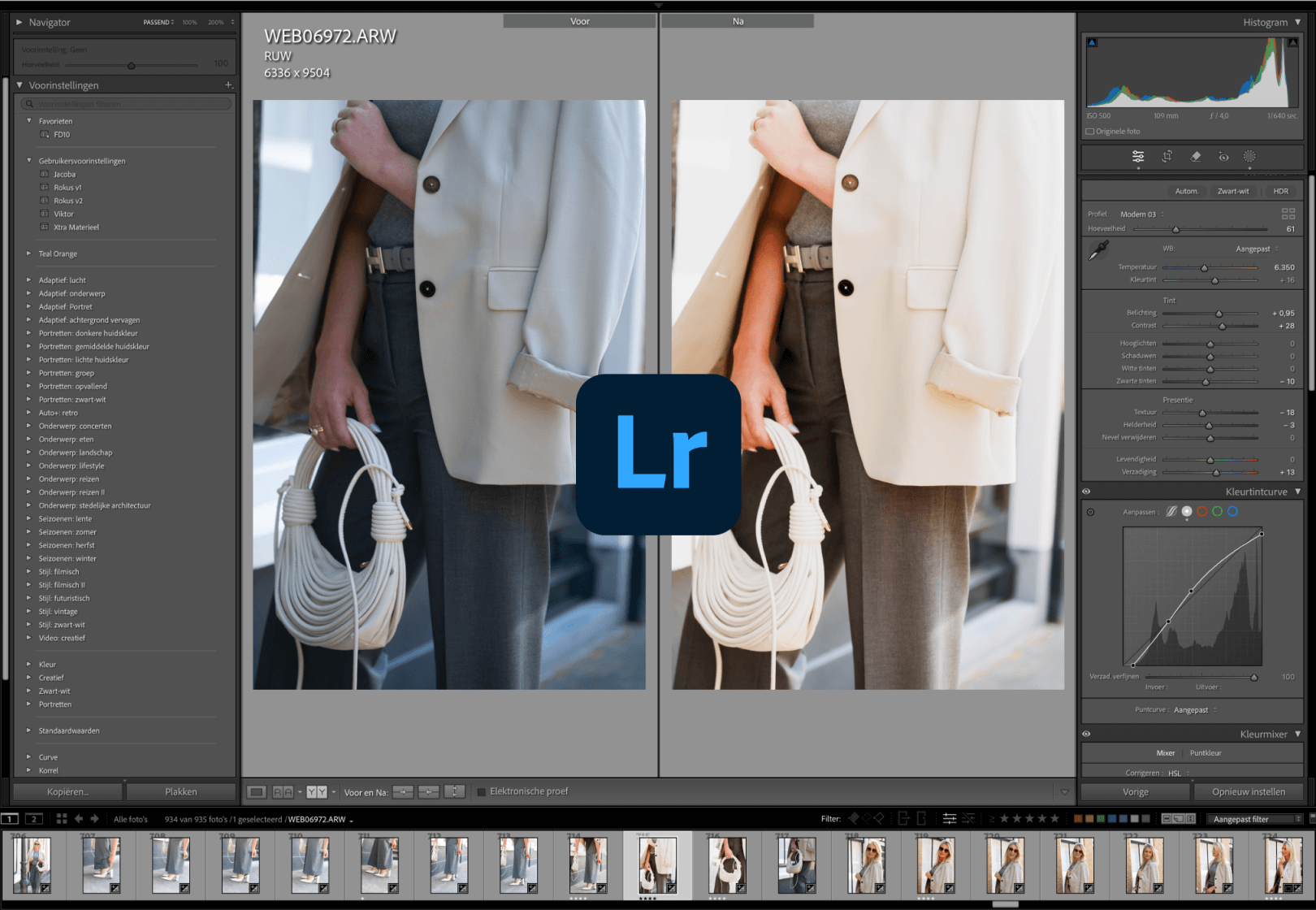Collapse the Histogram panel
The image size is (1316, 910).
click(1298, 22)
